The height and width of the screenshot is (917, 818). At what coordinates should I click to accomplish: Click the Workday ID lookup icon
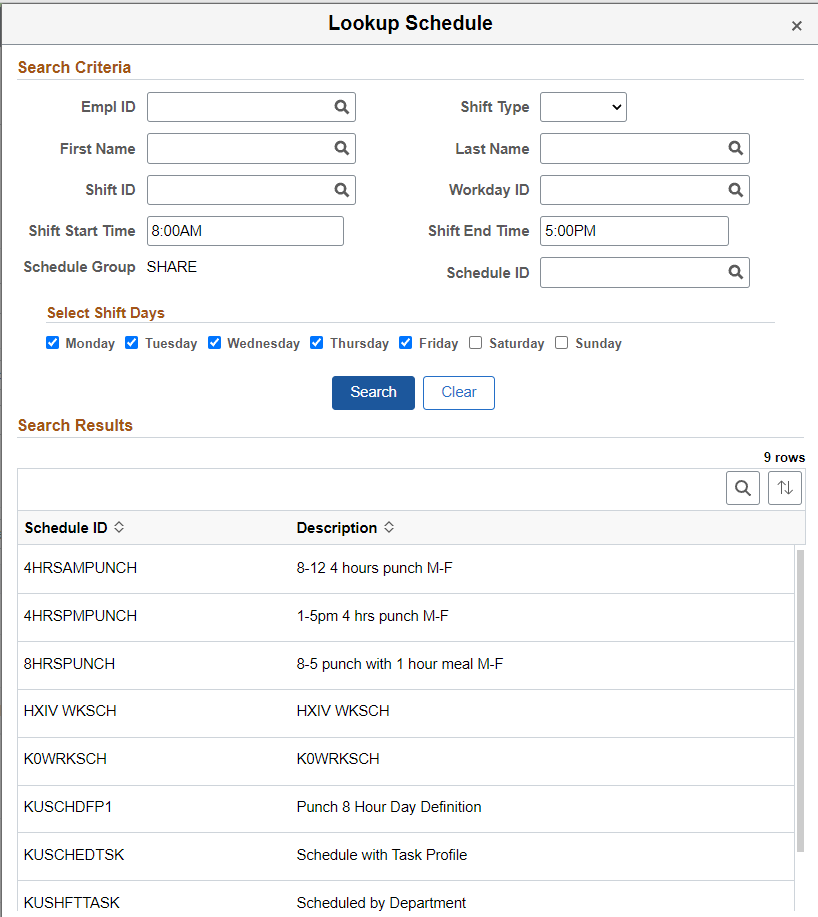(735, 189)
